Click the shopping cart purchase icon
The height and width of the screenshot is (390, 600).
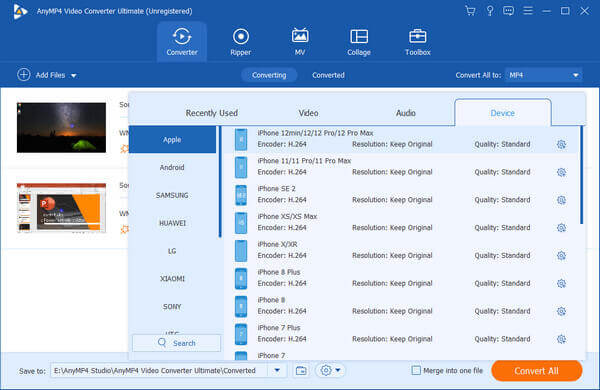coord(470,11)
